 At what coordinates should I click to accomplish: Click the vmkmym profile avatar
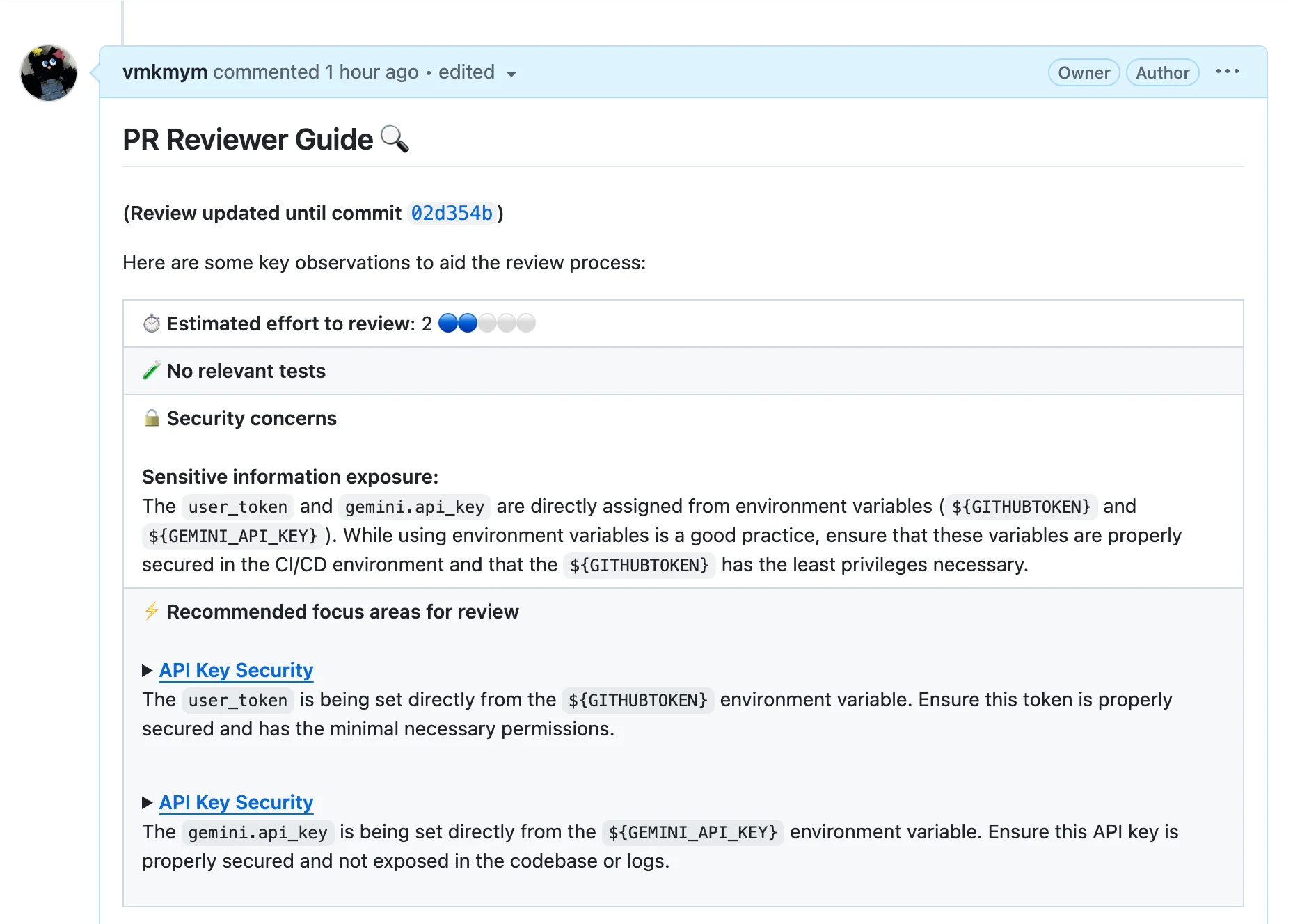[x=49, y=73]
